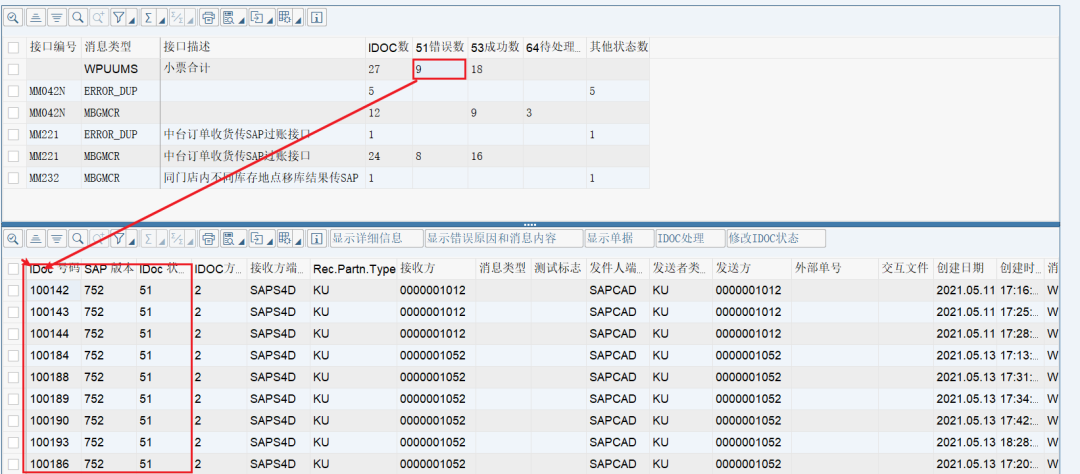Export the IDoc list

click(x=258, y=238)
